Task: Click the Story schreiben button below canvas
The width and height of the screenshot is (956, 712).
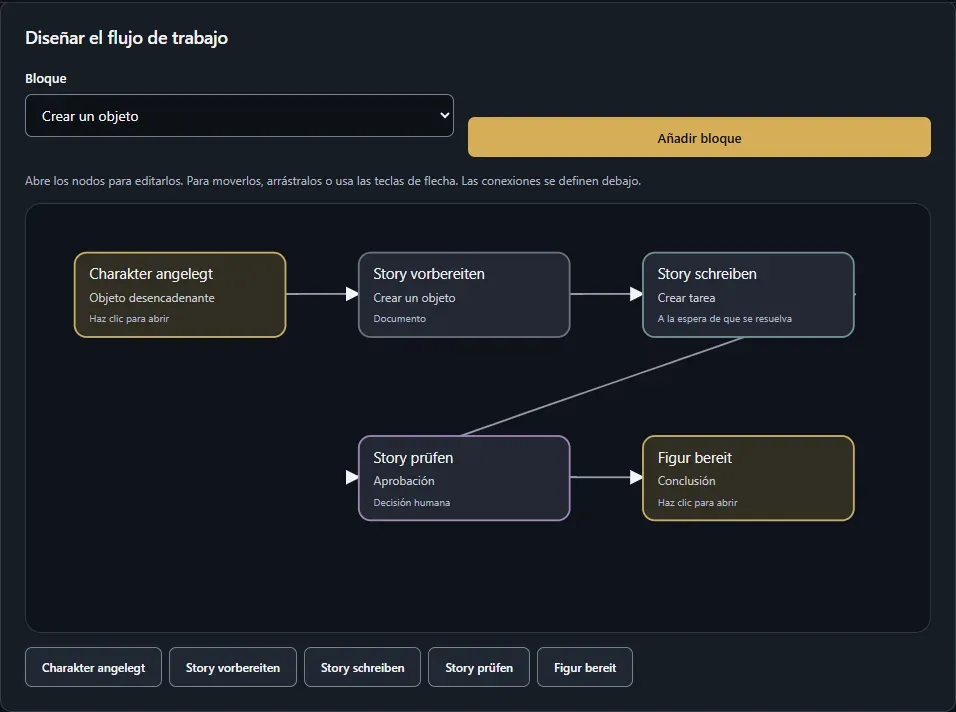Action: pyautogui.click(x=362, y=667)
